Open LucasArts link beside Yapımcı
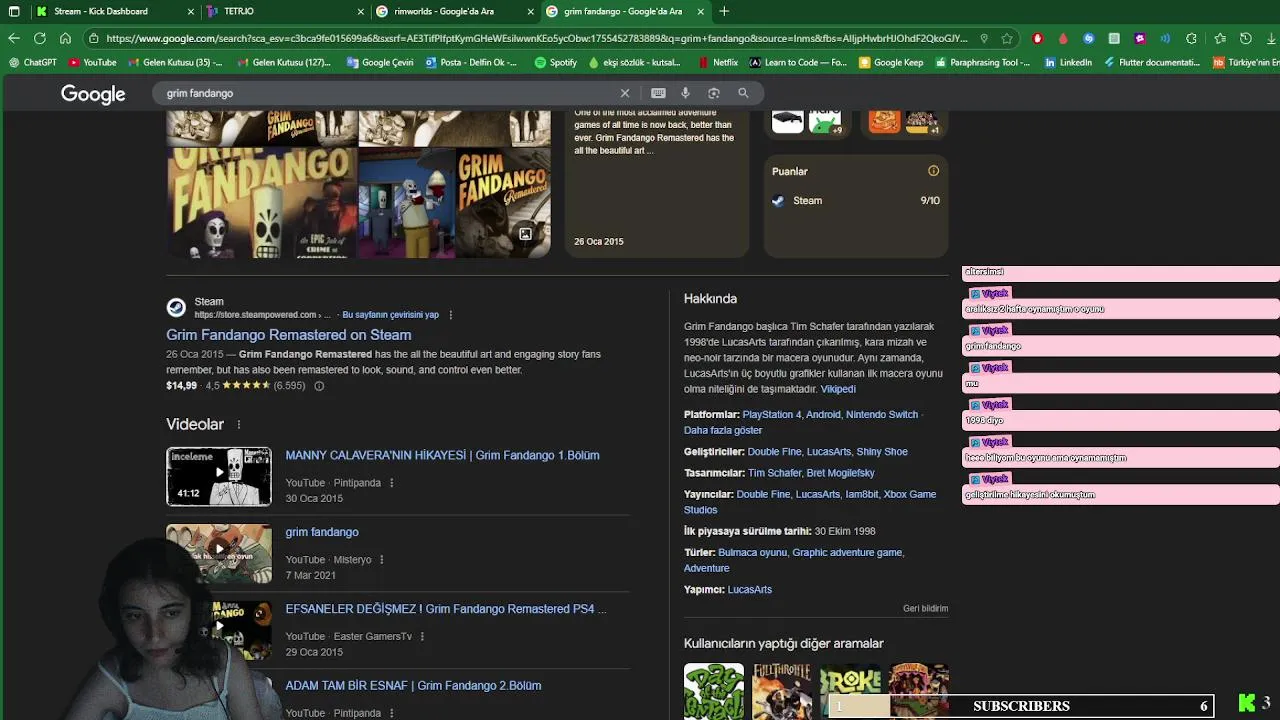The width and height of the screenshot is (1280, 720). pos(750,590)
